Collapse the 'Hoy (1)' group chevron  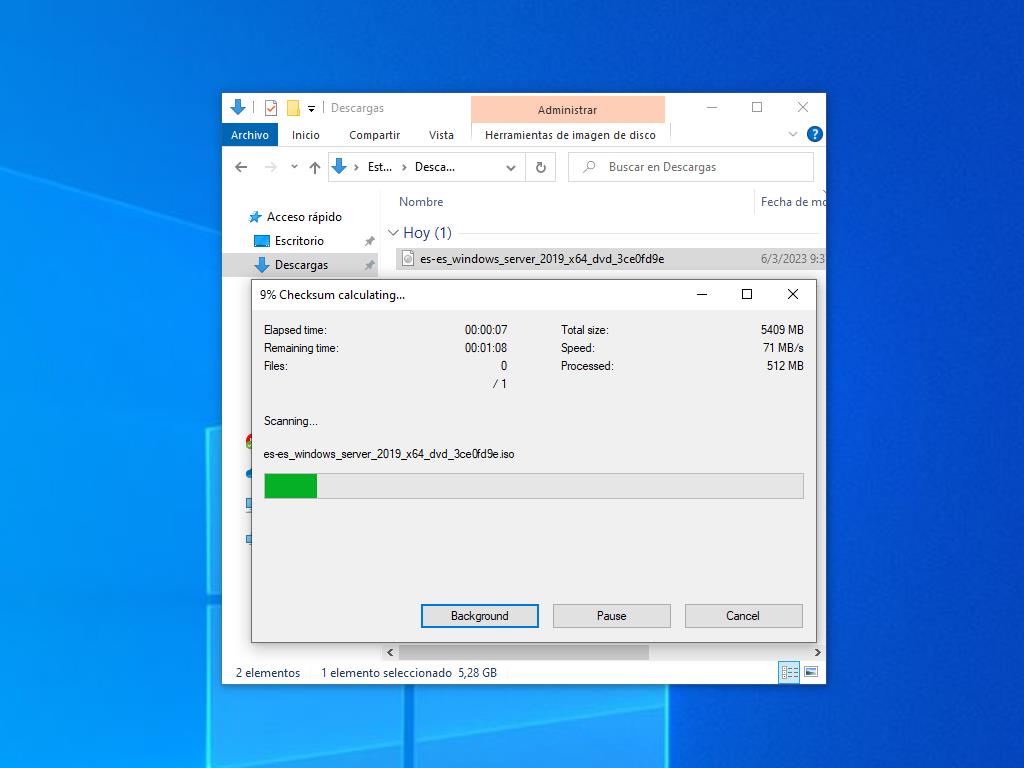[393, 232]
